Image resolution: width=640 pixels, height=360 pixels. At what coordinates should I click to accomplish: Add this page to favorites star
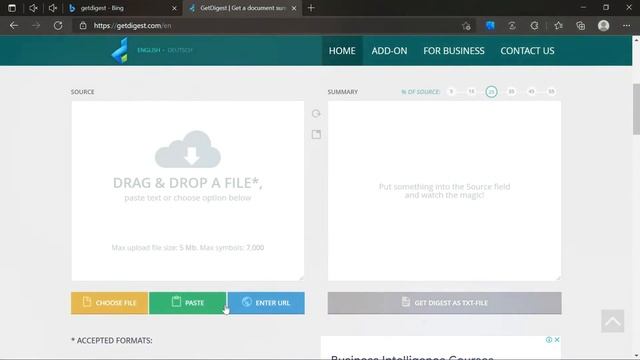coord(467,26)
